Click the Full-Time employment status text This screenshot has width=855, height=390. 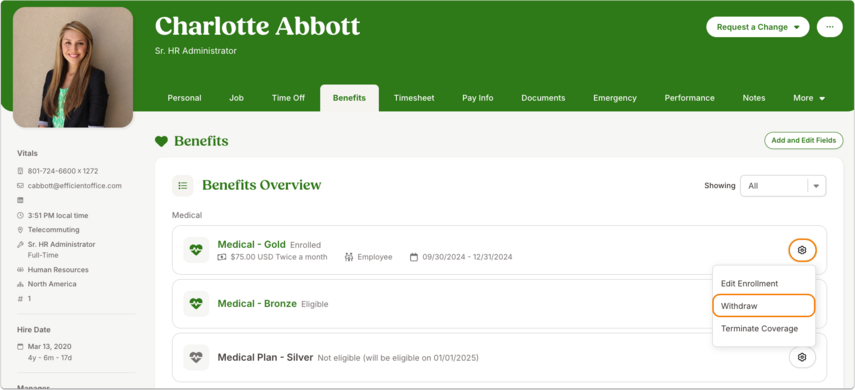(x=43, y=255)
